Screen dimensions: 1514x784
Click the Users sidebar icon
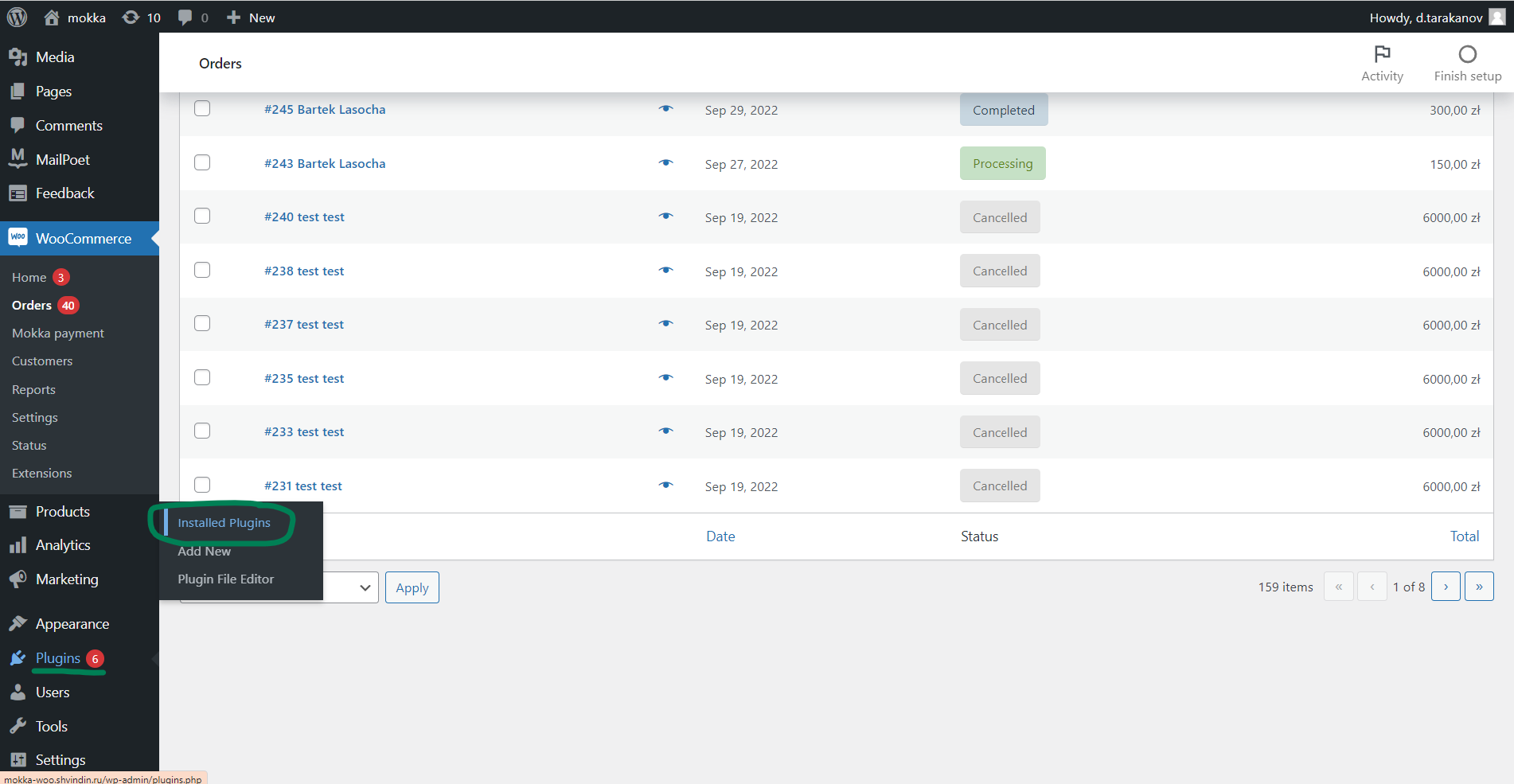(x=18, y=692)
